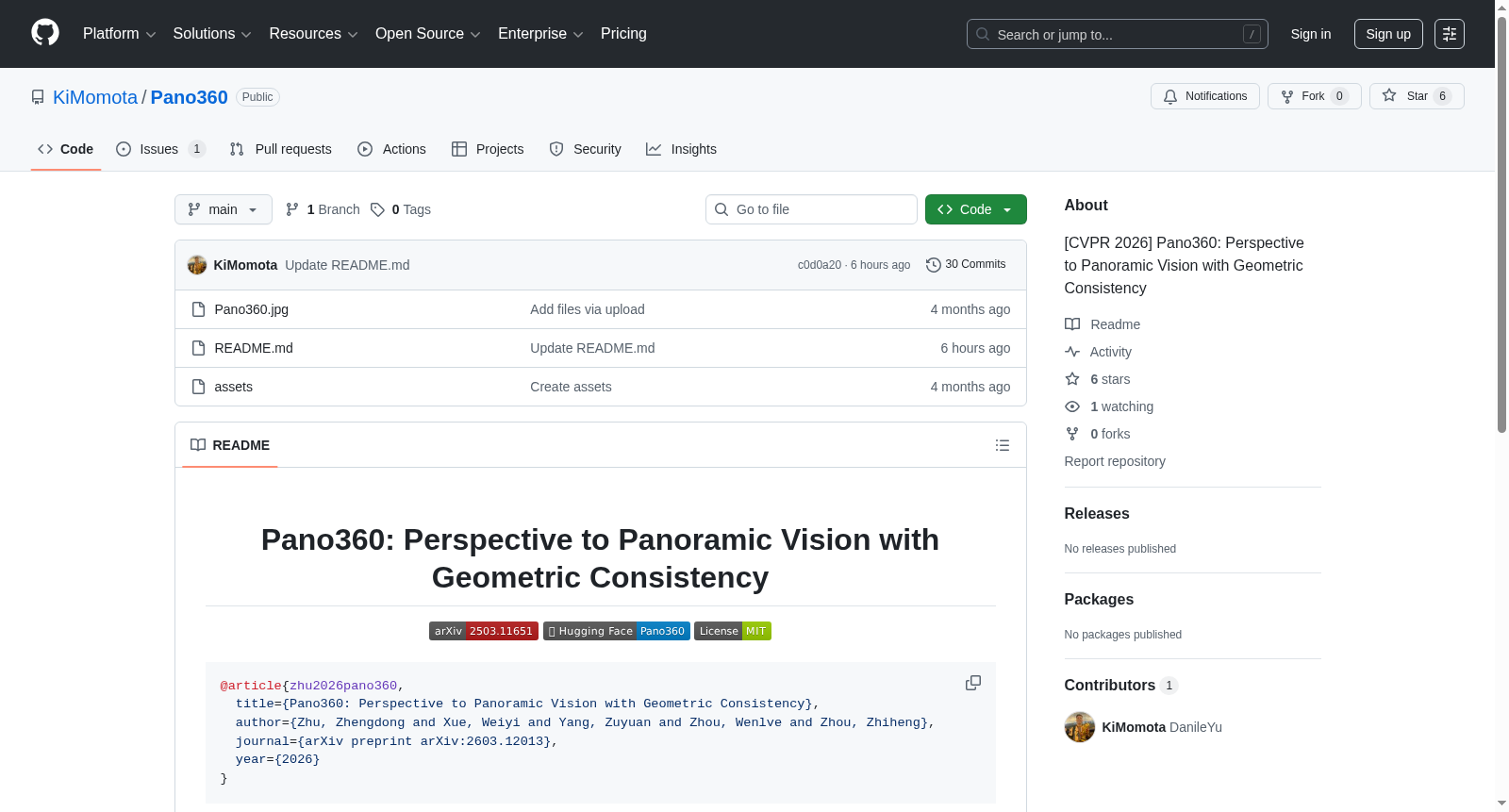Click the arXiv 2503.11651 badge
The image size is (1509, 812).
484,631
